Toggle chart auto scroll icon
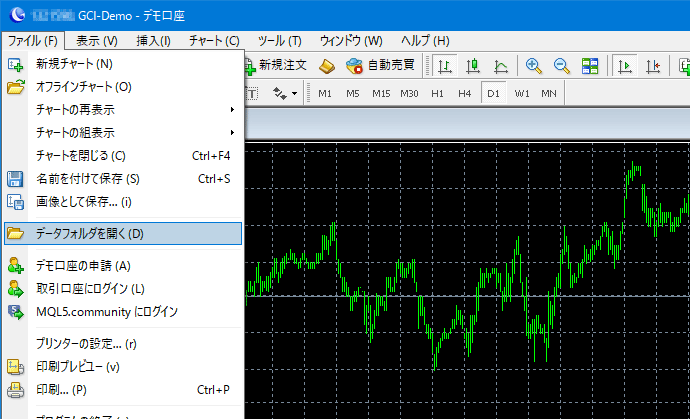 [624, 66]
